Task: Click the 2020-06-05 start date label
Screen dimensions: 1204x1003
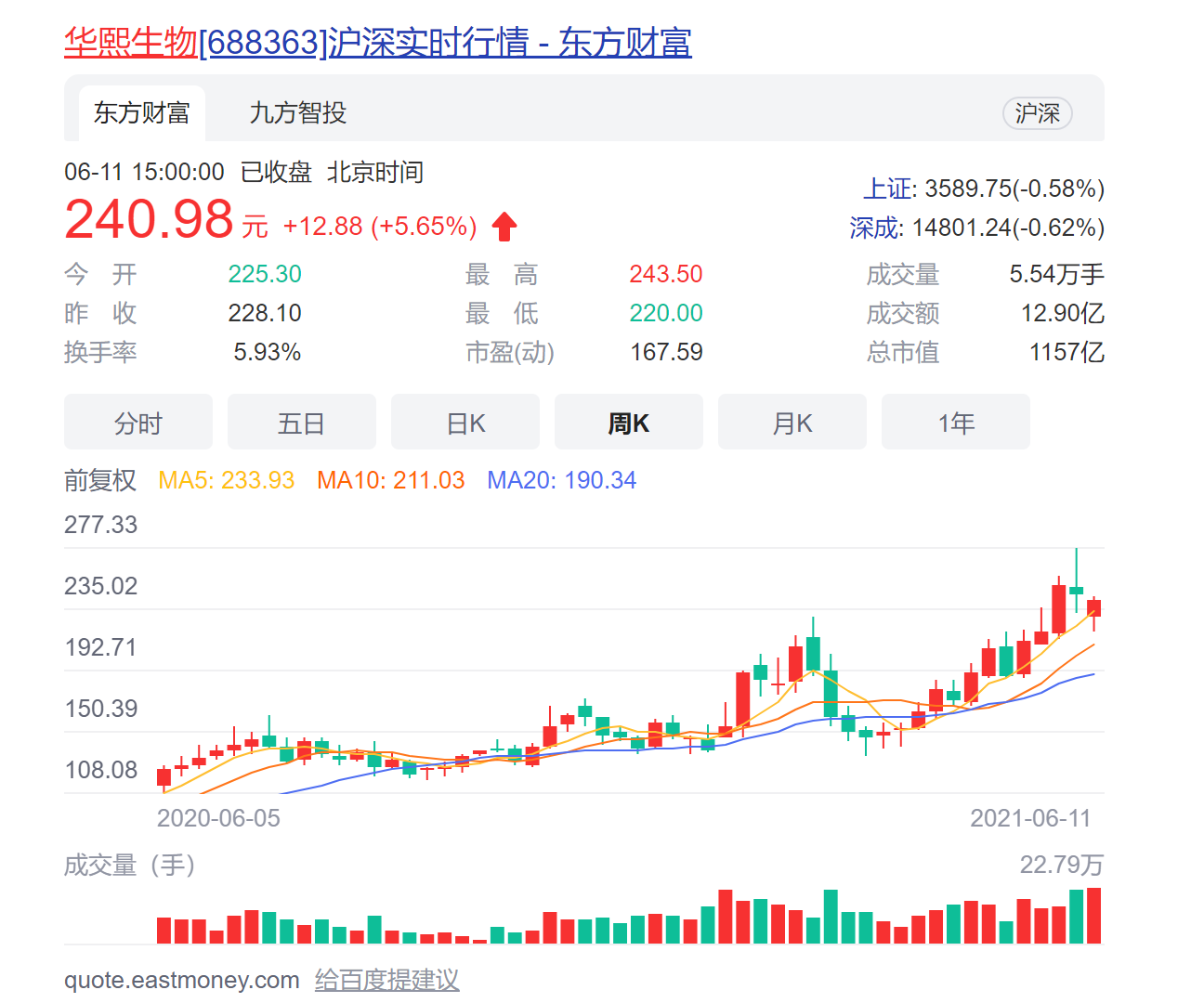Action: (218, 818)
